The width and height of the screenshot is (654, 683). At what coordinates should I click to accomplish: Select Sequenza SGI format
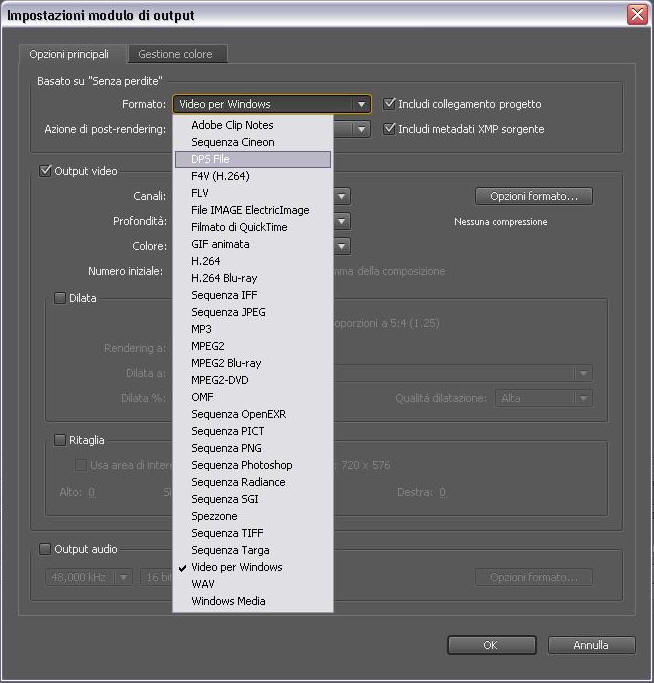coord(253,499)
